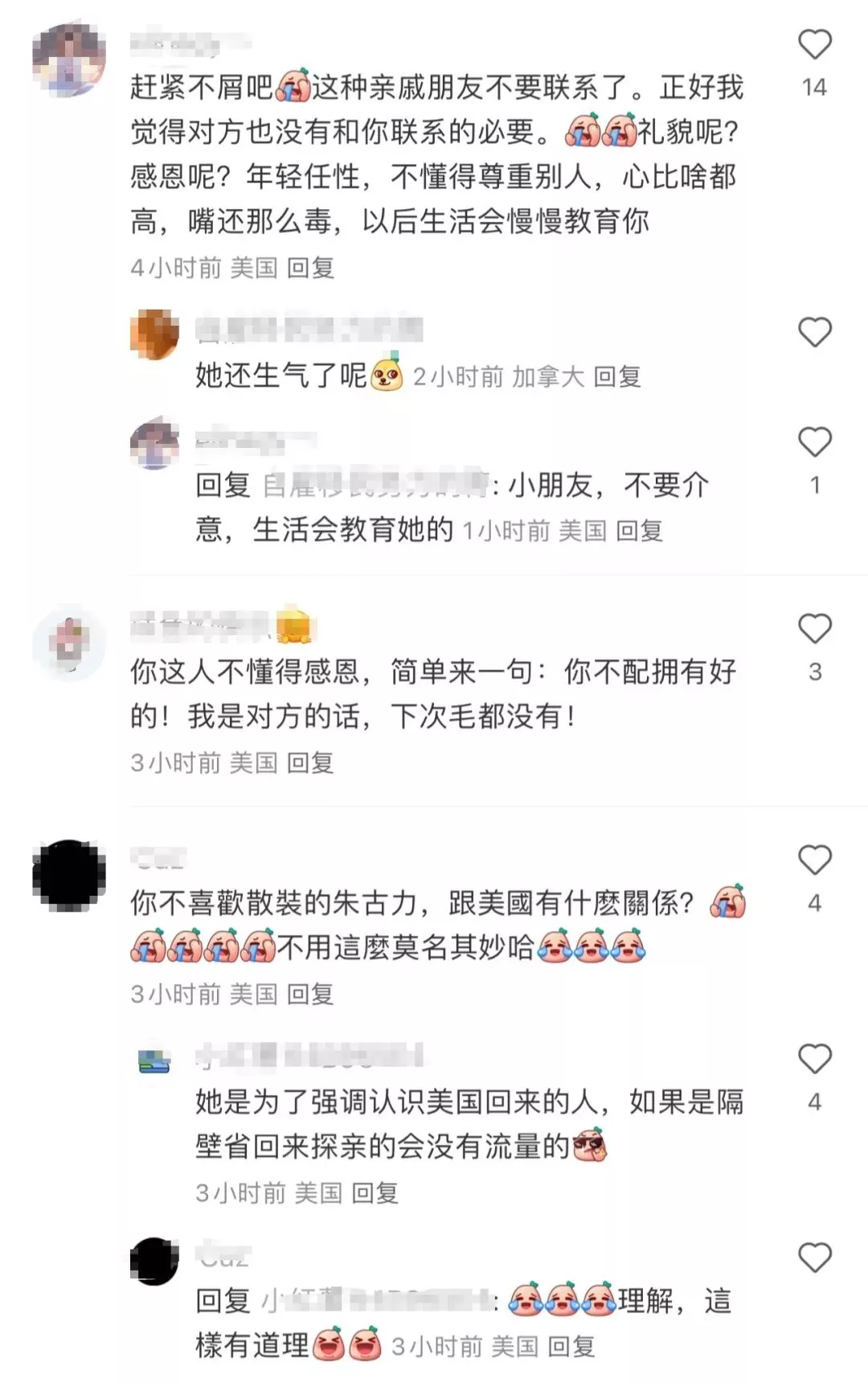
Task: Like the comment 你这人不懂得感恩
Action: [x=814, y=628]
